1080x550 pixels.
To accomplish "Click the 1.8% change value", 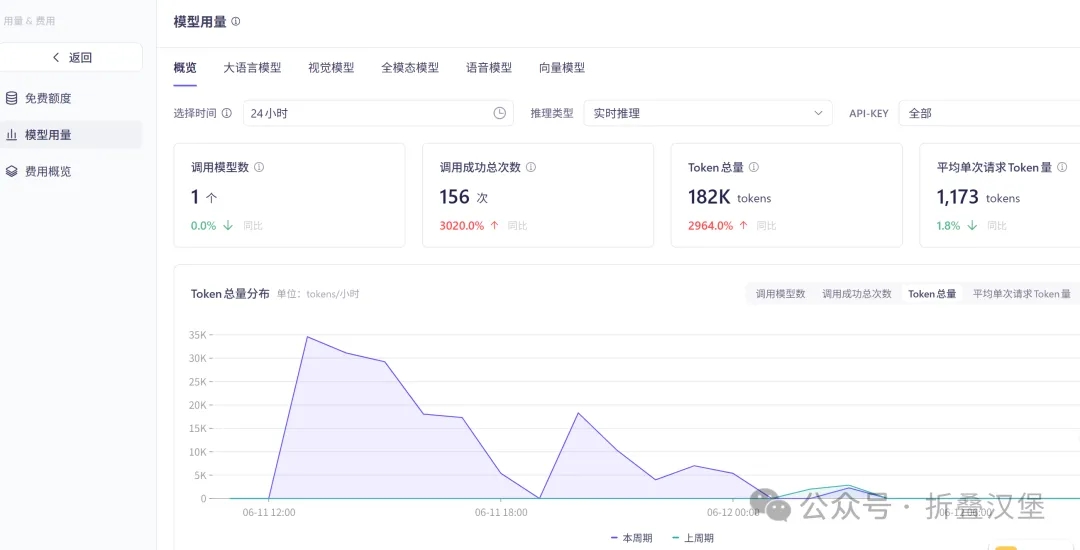I will click(x=948, y=225).
